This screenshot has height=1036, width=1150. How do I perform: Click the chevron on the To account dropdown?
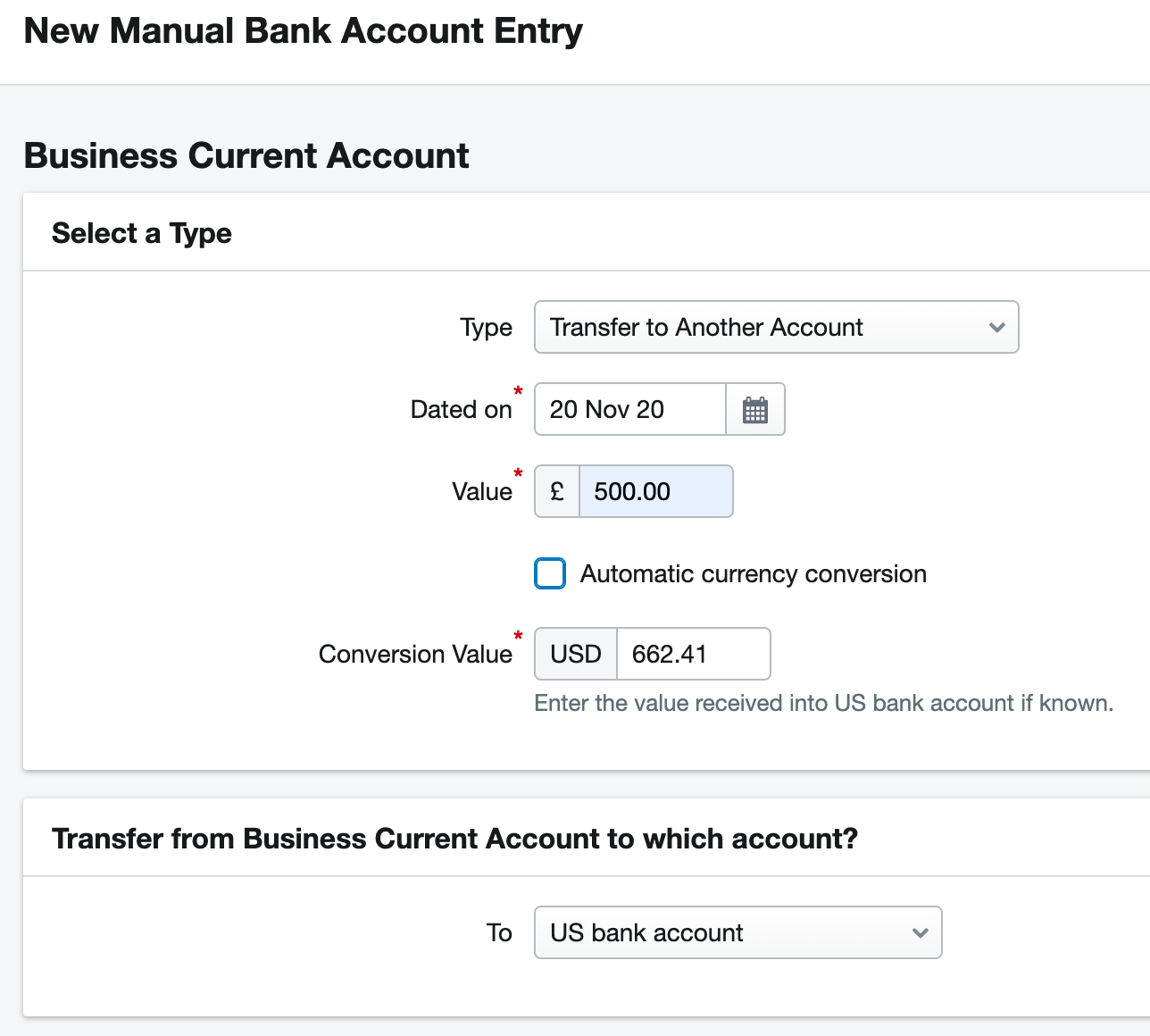point(920,933)
